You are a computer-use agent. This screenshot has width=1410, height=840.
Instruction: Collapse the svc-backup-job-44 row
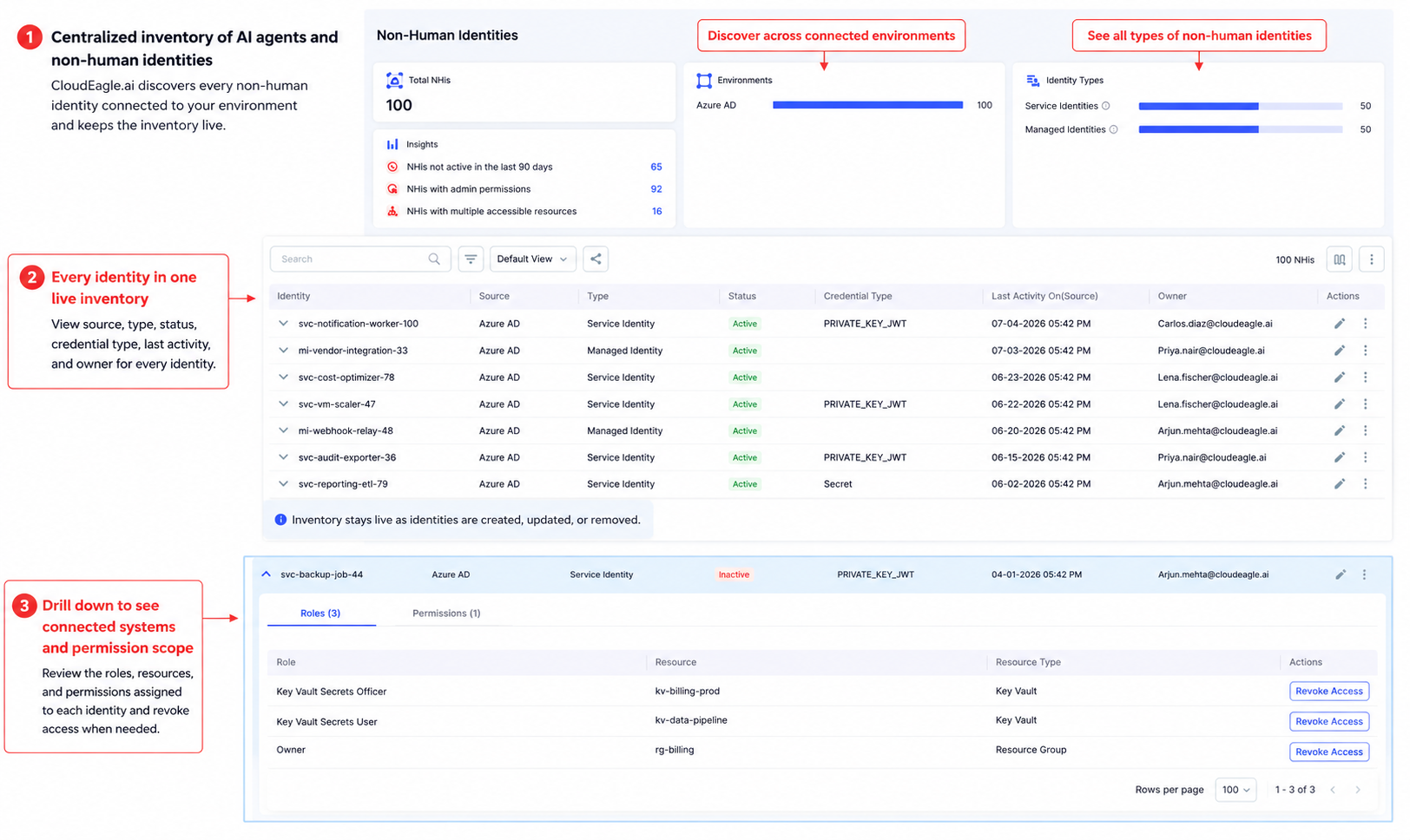(267, 574)
